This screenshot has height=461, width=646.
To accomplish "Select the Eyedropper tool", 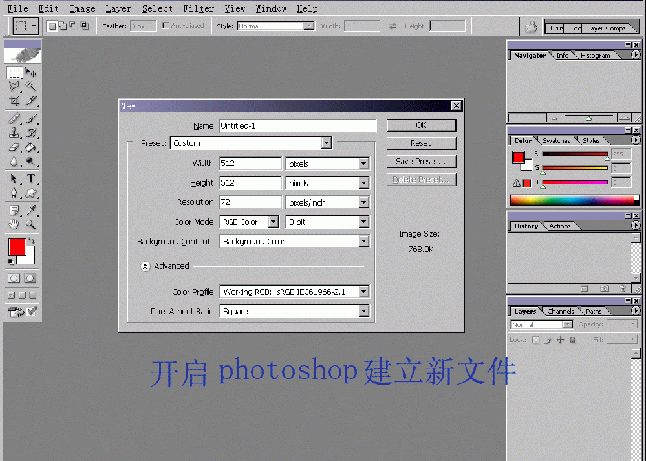I will pyautogui.click(x=30, y=211).
